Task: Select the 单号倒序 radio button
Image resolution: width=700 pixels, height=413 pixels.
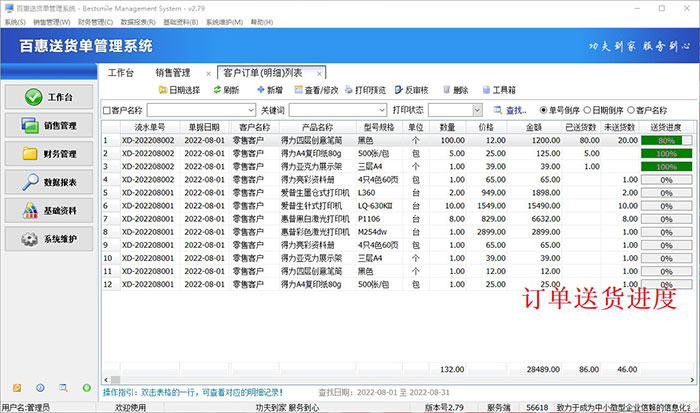Action: (x=543, y=110)
